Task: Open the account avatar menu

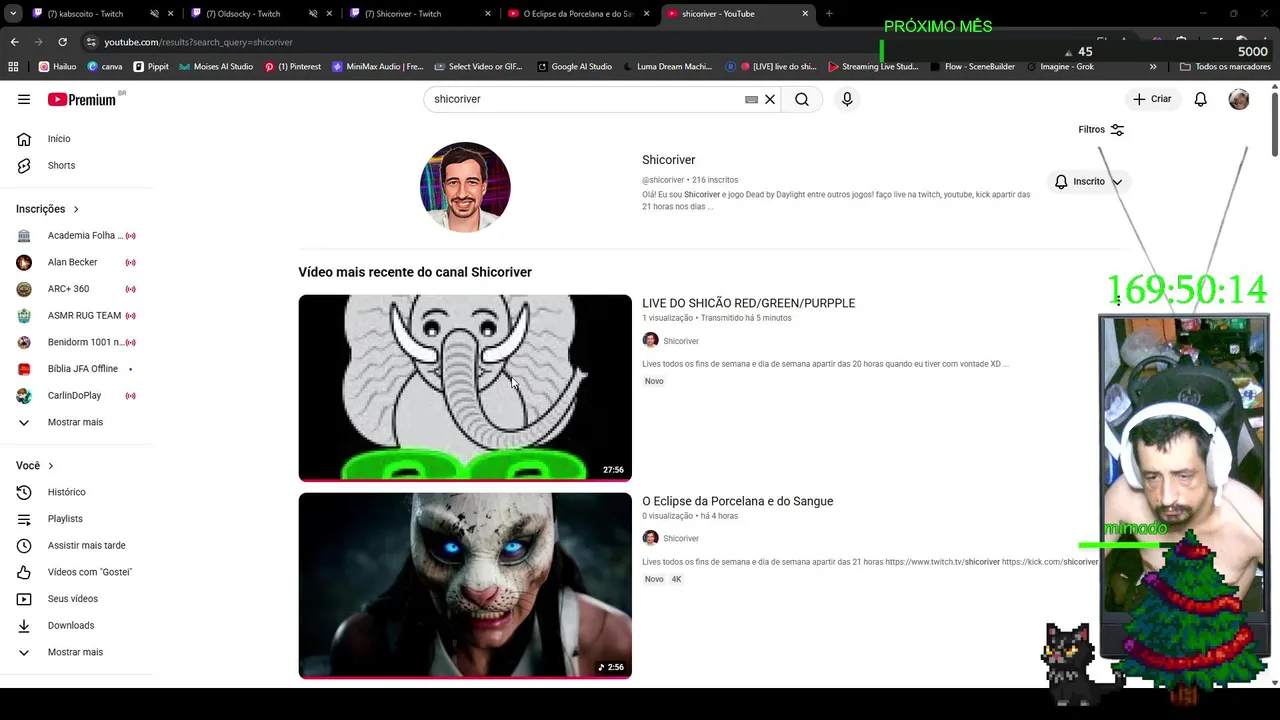Action: 1239,99
